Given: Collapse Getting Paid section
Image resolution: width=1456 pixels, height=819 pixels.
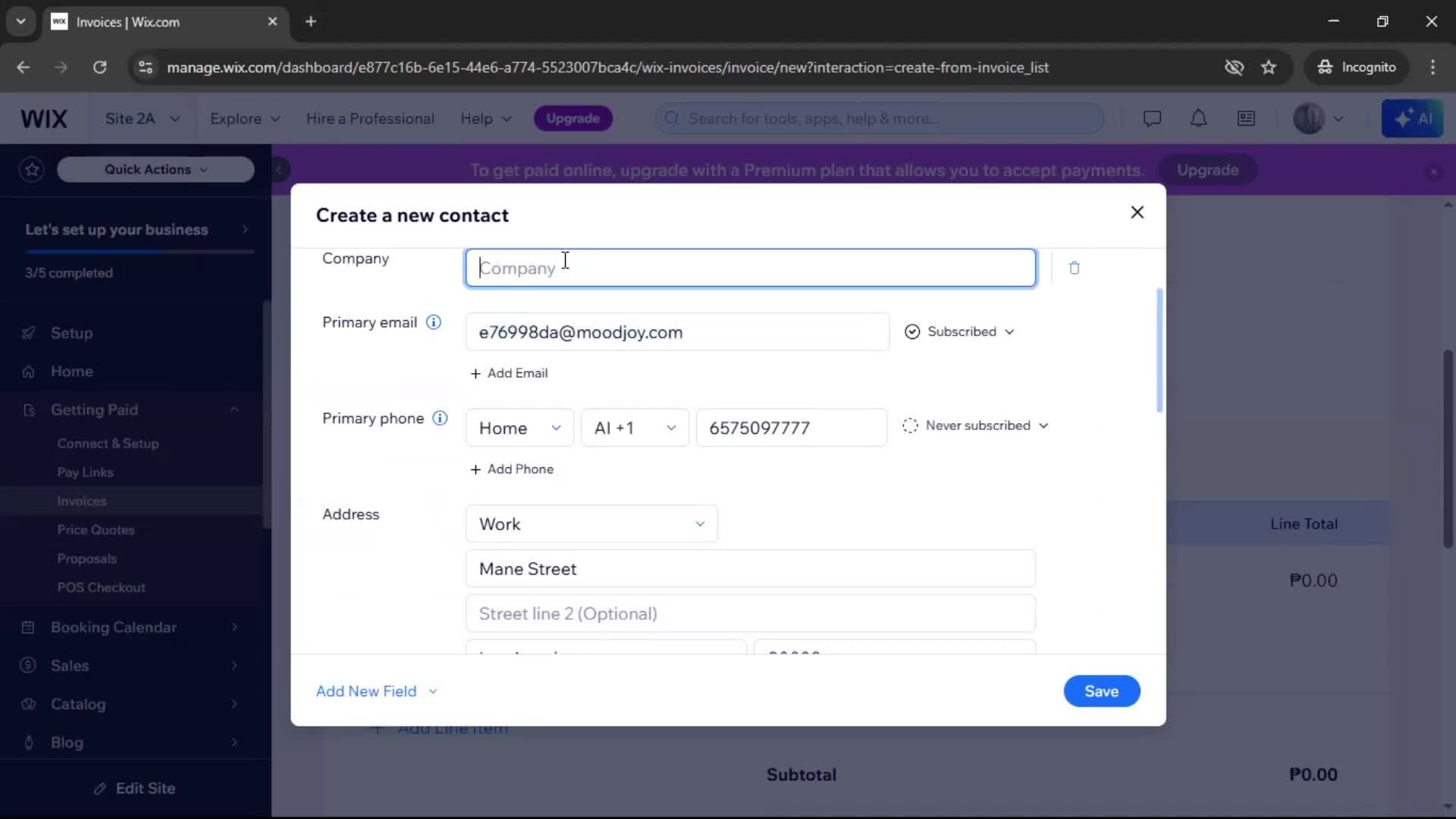Looking at the screenshot, I should (234, 409).
